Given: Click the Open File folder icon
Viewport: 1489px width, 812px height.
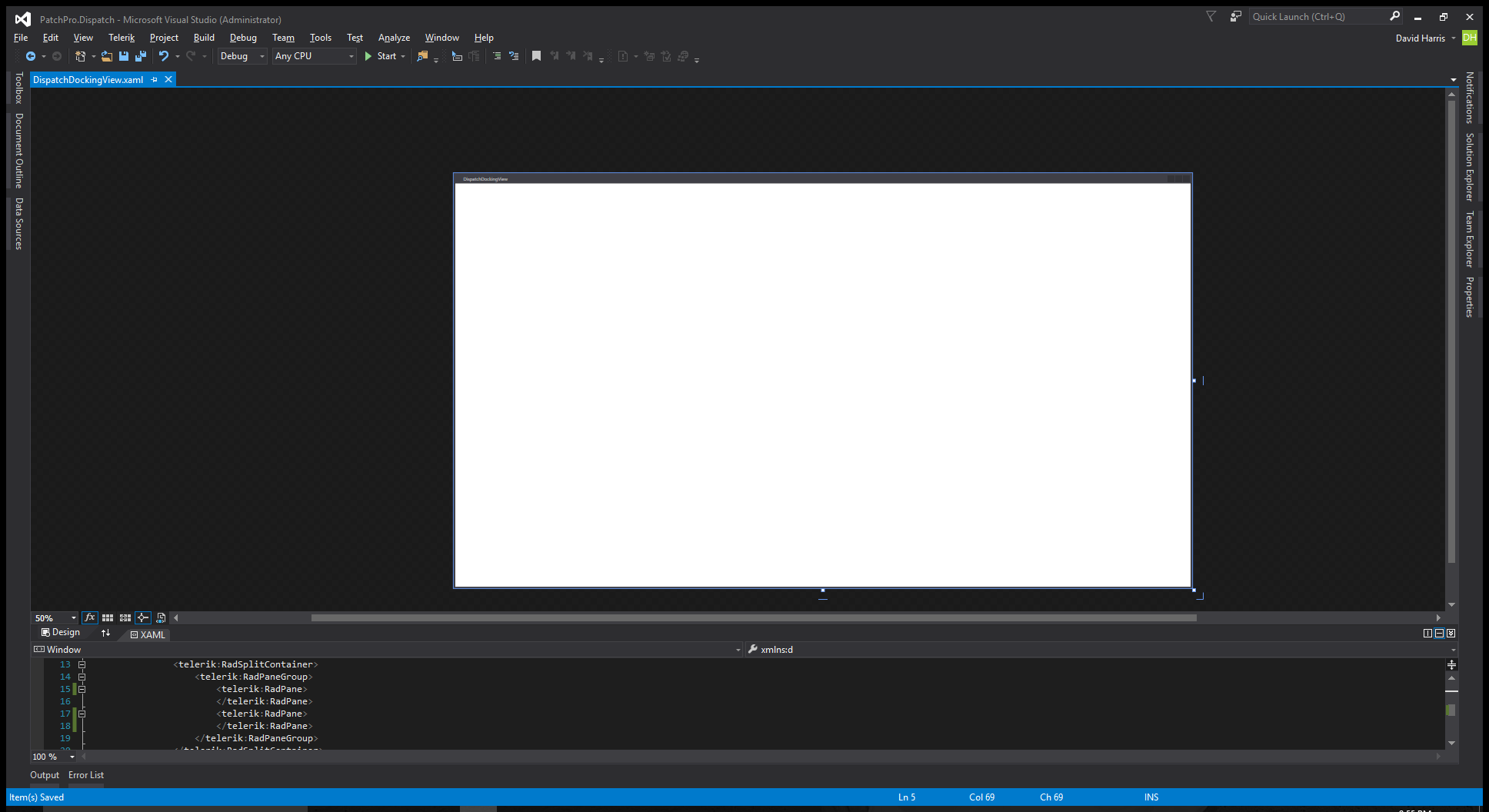Looking at the screenshot, I should tap(107, 56).
